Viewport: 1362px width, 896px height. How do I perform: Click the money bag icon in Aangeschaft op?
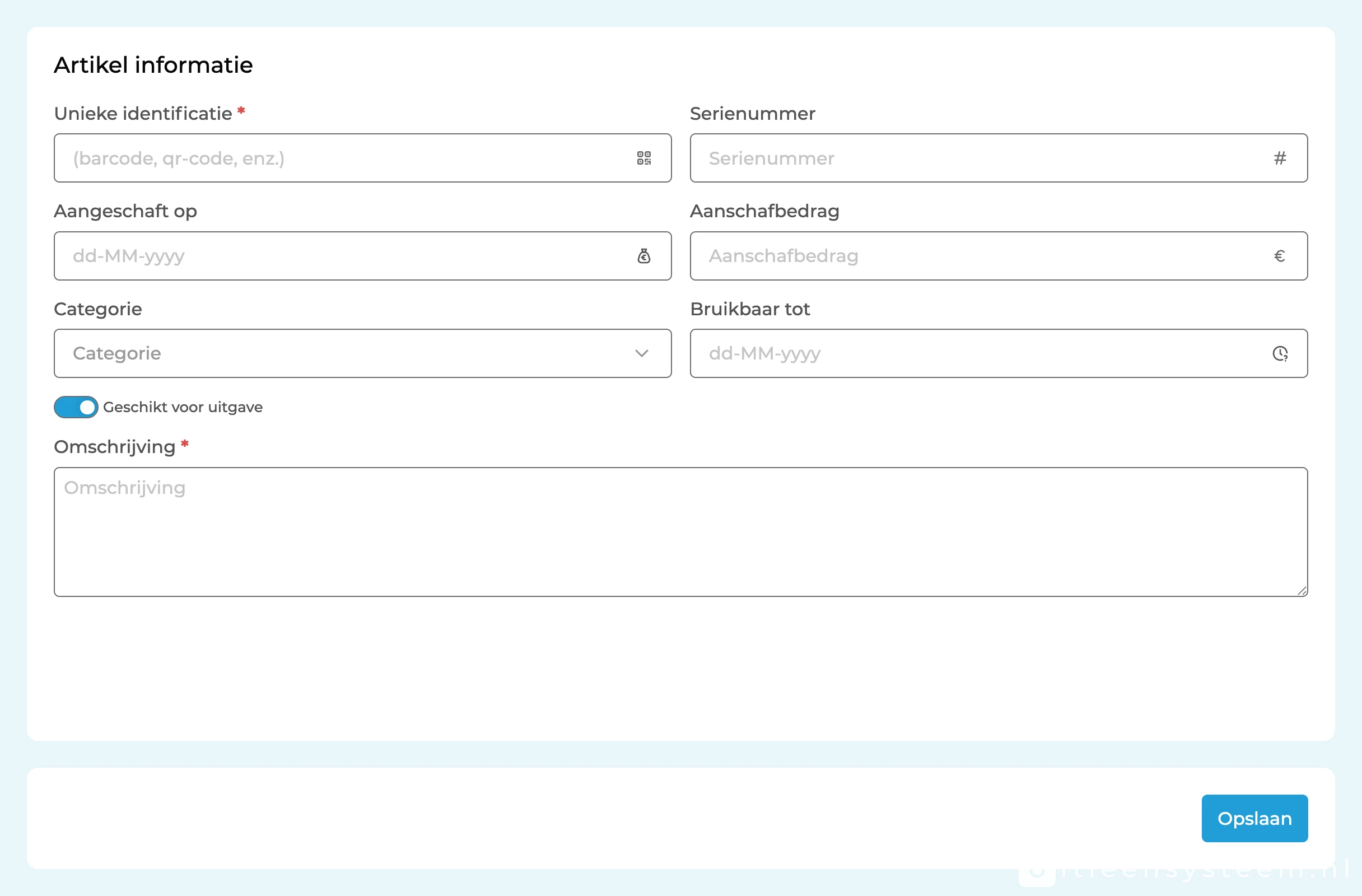click(x=644, y=256)
